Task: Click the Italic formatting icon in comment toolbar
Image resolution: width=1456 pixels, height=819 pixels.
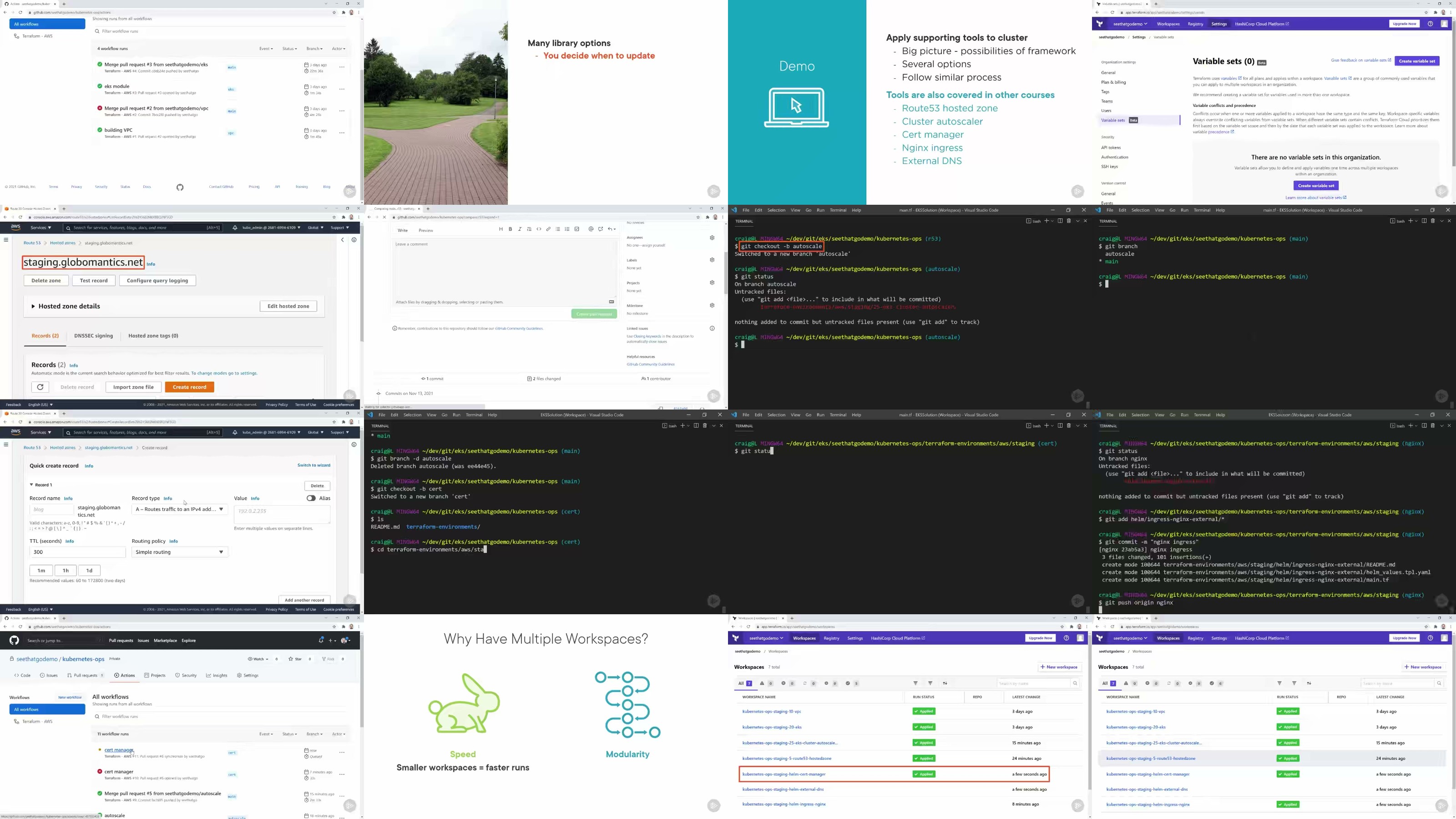Action: coord(520,229)
